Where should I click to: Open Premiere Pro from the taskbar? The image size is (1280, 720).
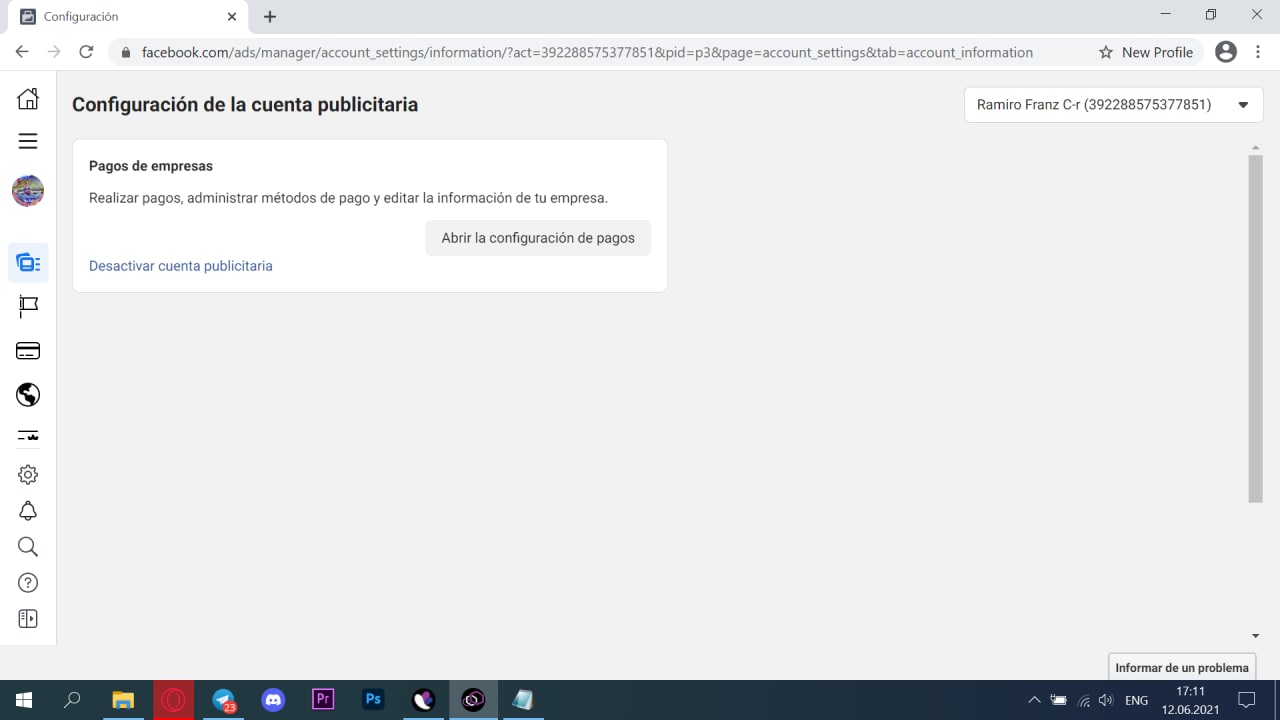tap(323, 700)
